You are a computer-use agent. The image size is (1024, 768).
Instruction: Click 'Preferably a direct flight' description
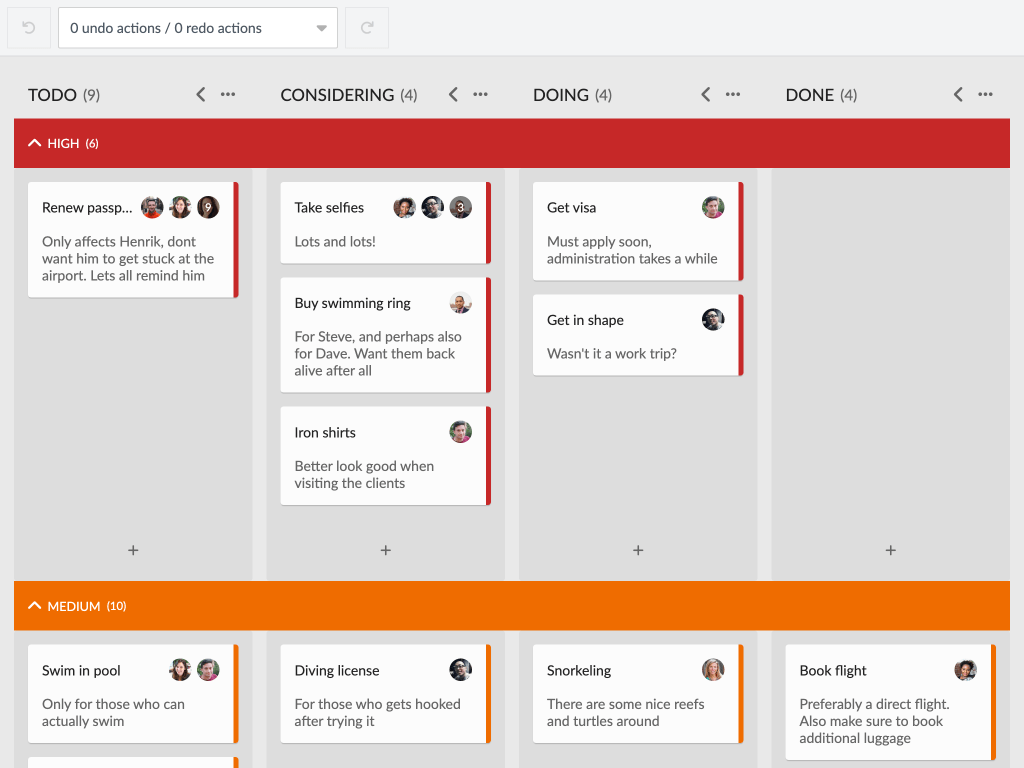(x=874, y=721)
